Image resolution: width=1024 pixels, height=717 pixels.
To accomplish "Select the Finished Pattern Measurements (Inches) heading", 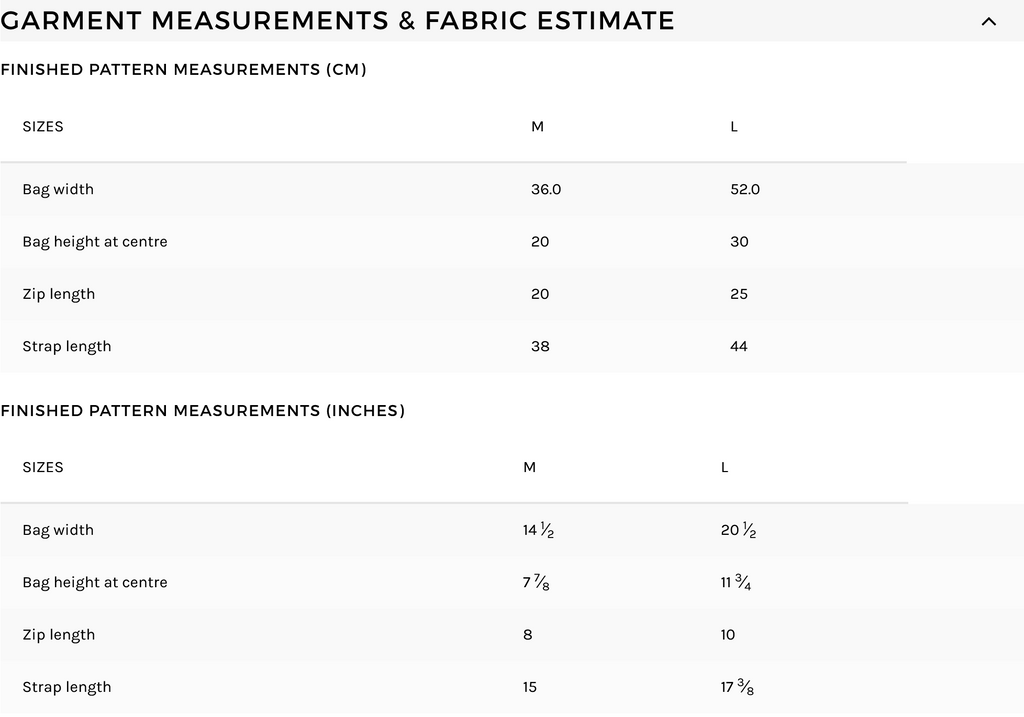I will [203, 410].
